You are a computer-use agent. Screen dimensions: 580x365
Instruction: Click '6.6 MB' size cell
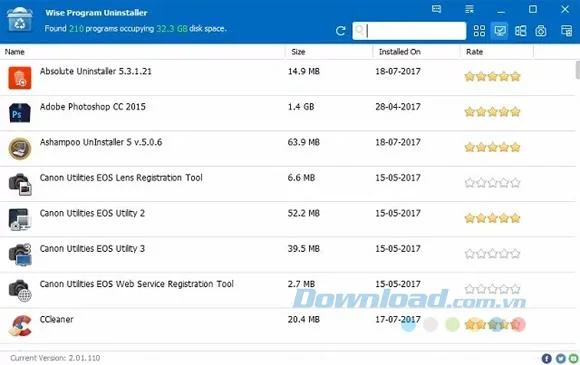pyautogui.click(x=301, y=178)
